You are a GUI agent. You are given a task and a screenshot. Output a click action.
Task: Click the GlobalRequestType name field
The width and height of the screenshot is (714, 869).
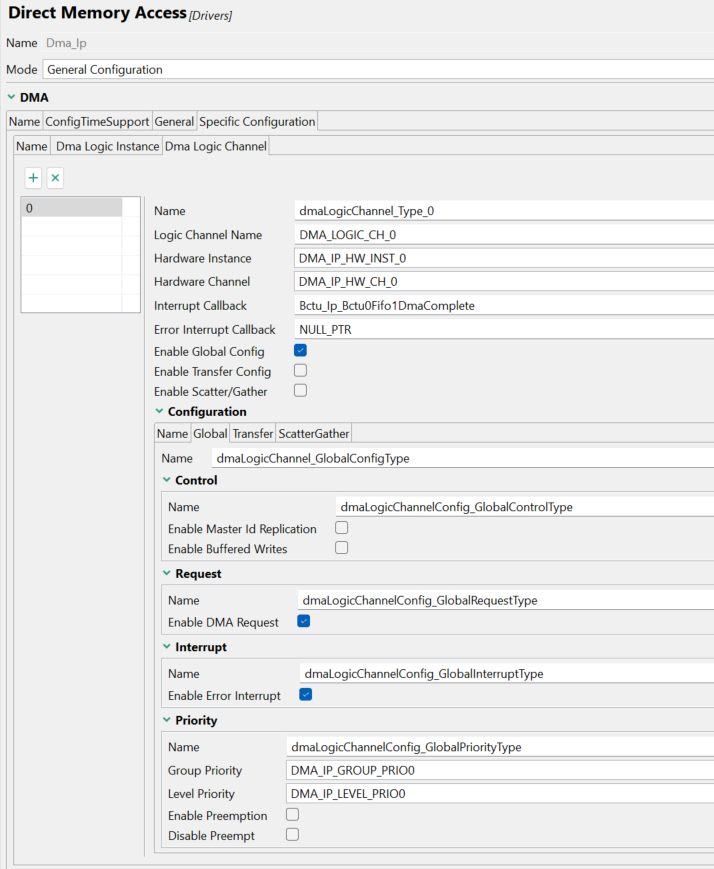coord(506,600)
